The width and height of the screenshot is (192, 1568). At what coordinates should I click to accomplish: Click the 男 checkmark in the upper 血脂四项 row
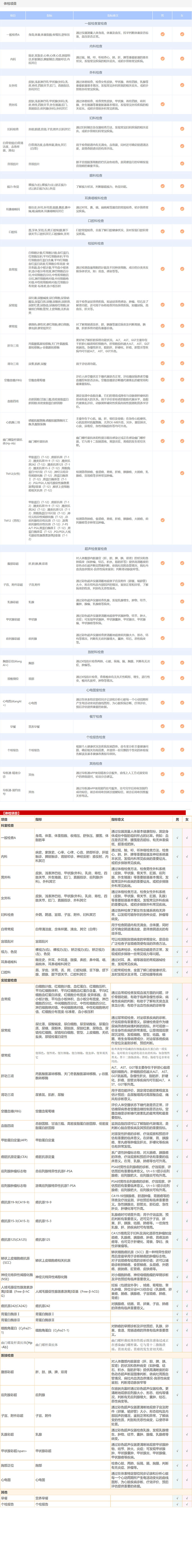162,400
